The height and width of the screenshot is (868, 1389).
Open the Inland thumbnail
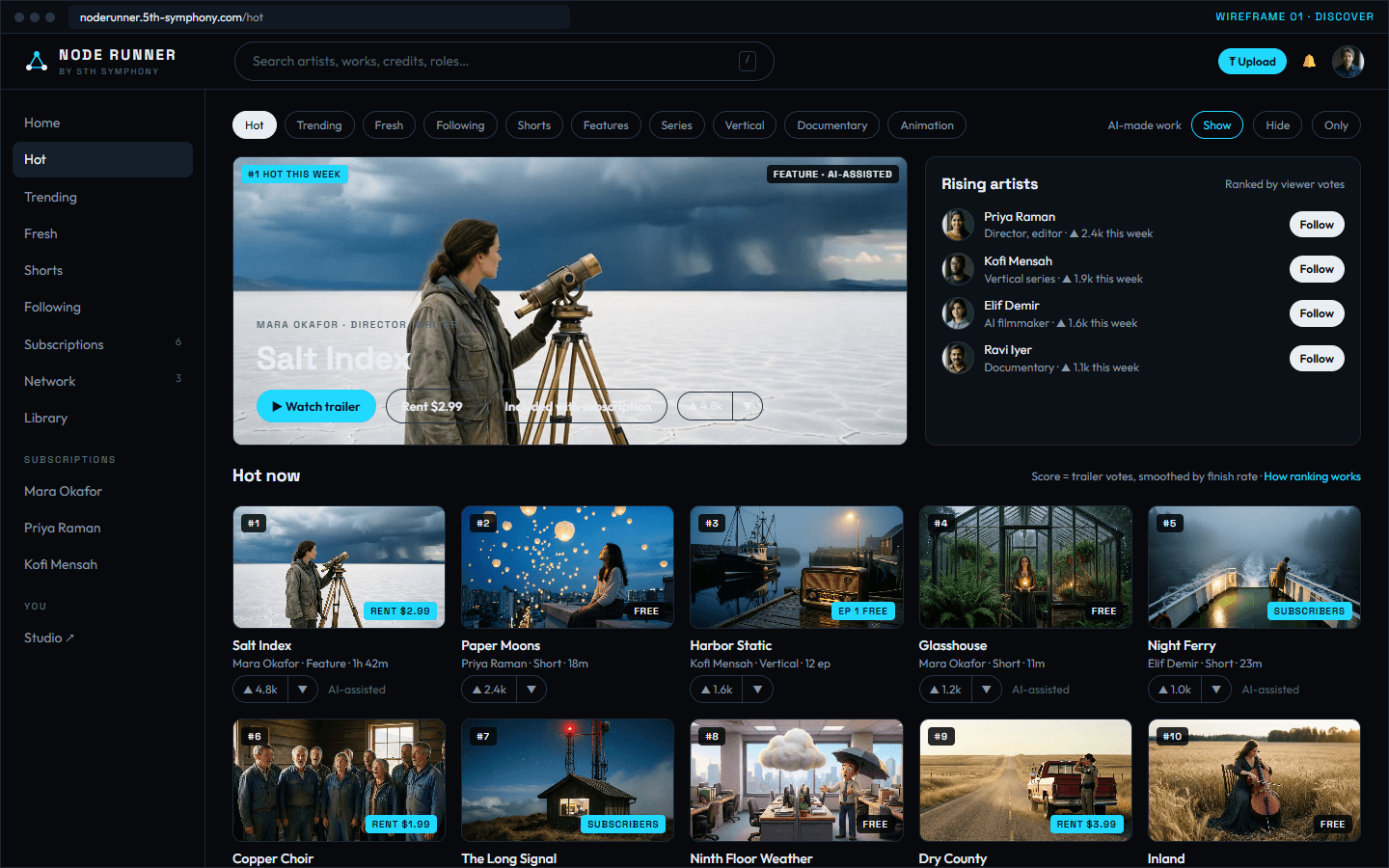point(1254,780)
